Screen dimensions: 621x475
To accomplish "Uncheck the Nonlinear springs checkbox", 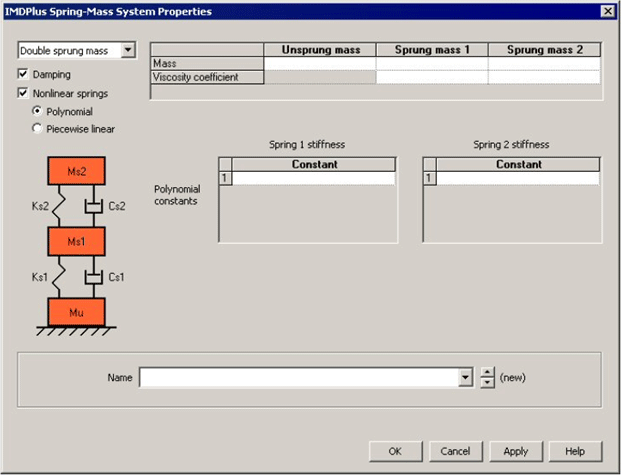I will [x=23, y=93].
